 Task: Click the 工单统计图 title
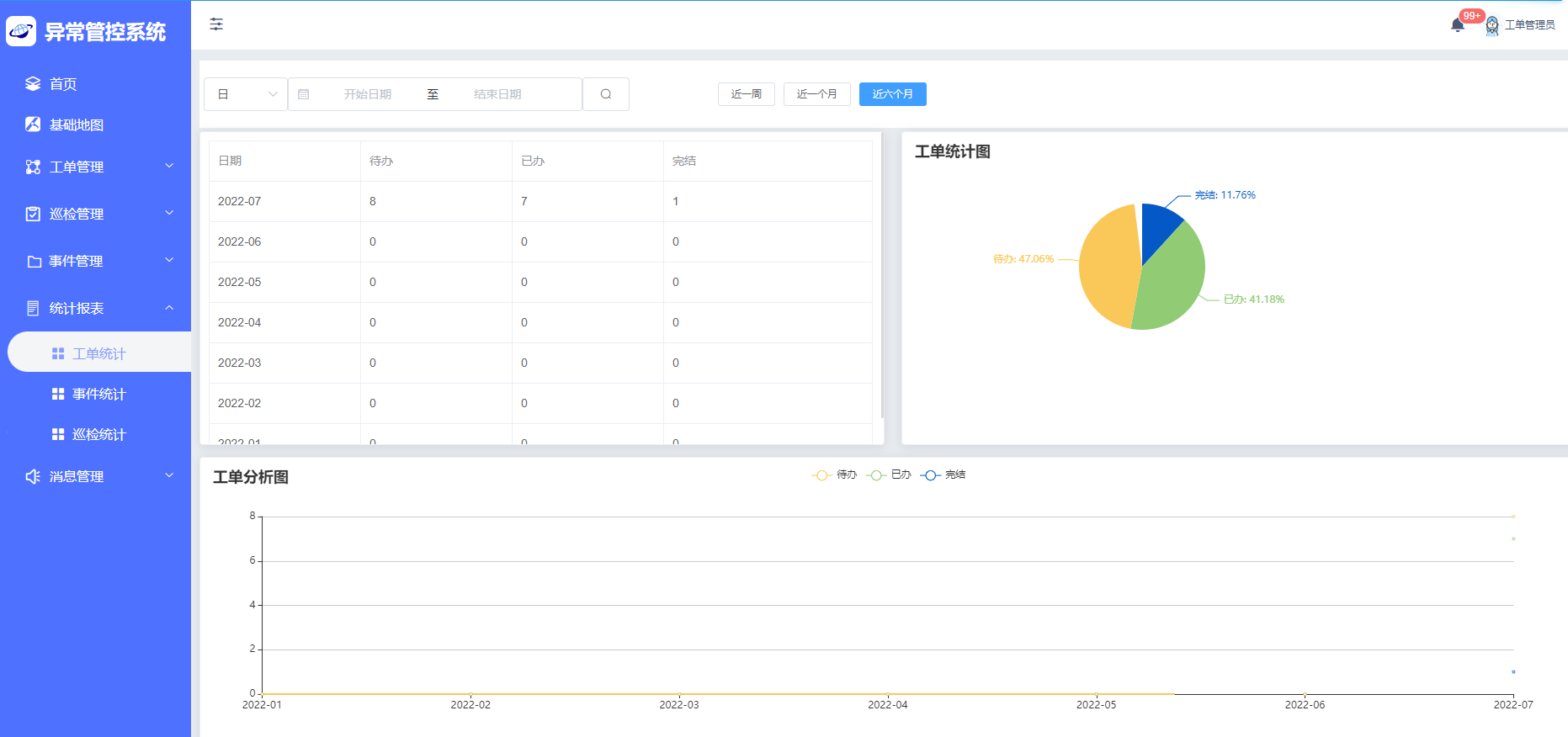953,151
